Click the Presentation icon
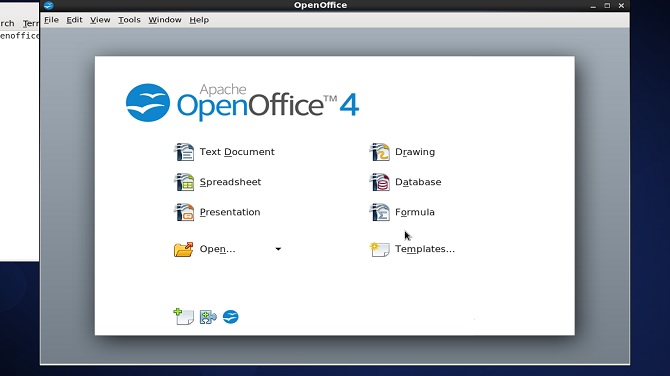The height and width of the screenshot is (376, 670). pyautogui.click(x=184, y=212)
